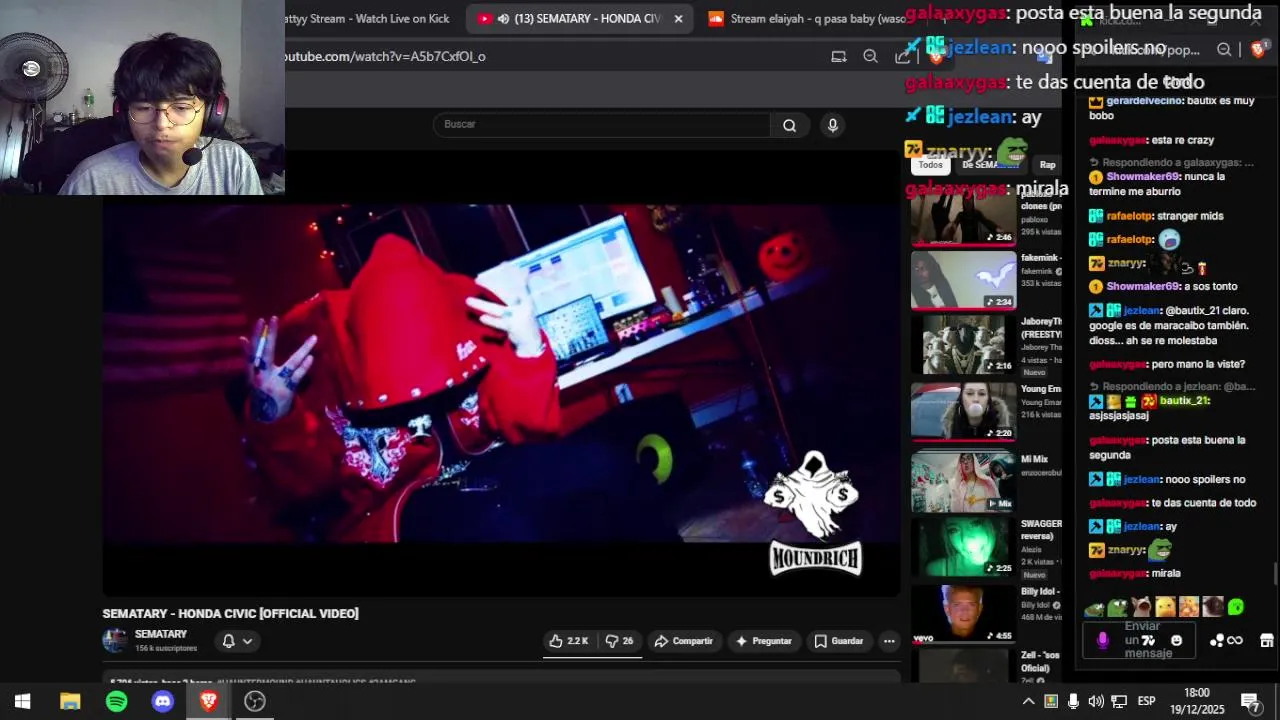
Task: Open Brave browser from taskbar
Action: 209,701
